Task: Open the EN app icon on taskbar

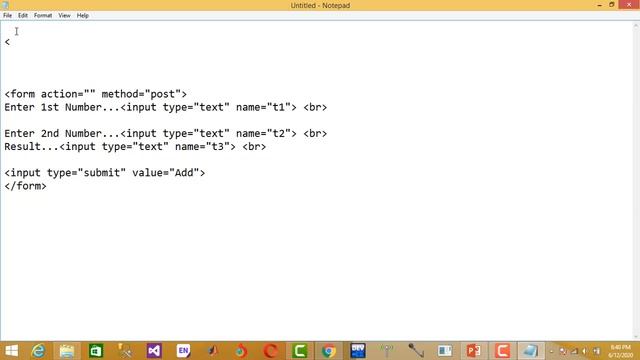Action: (x=183, y=351)
